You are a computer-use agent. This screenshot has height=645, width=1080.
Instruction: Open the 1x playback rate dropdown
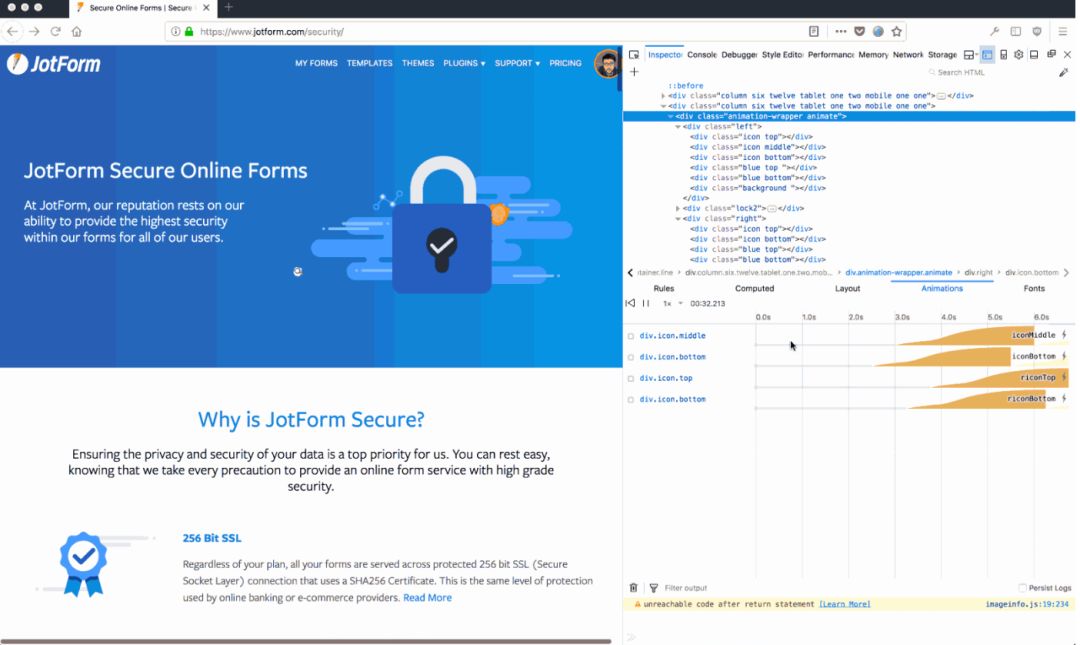[672, 303]
